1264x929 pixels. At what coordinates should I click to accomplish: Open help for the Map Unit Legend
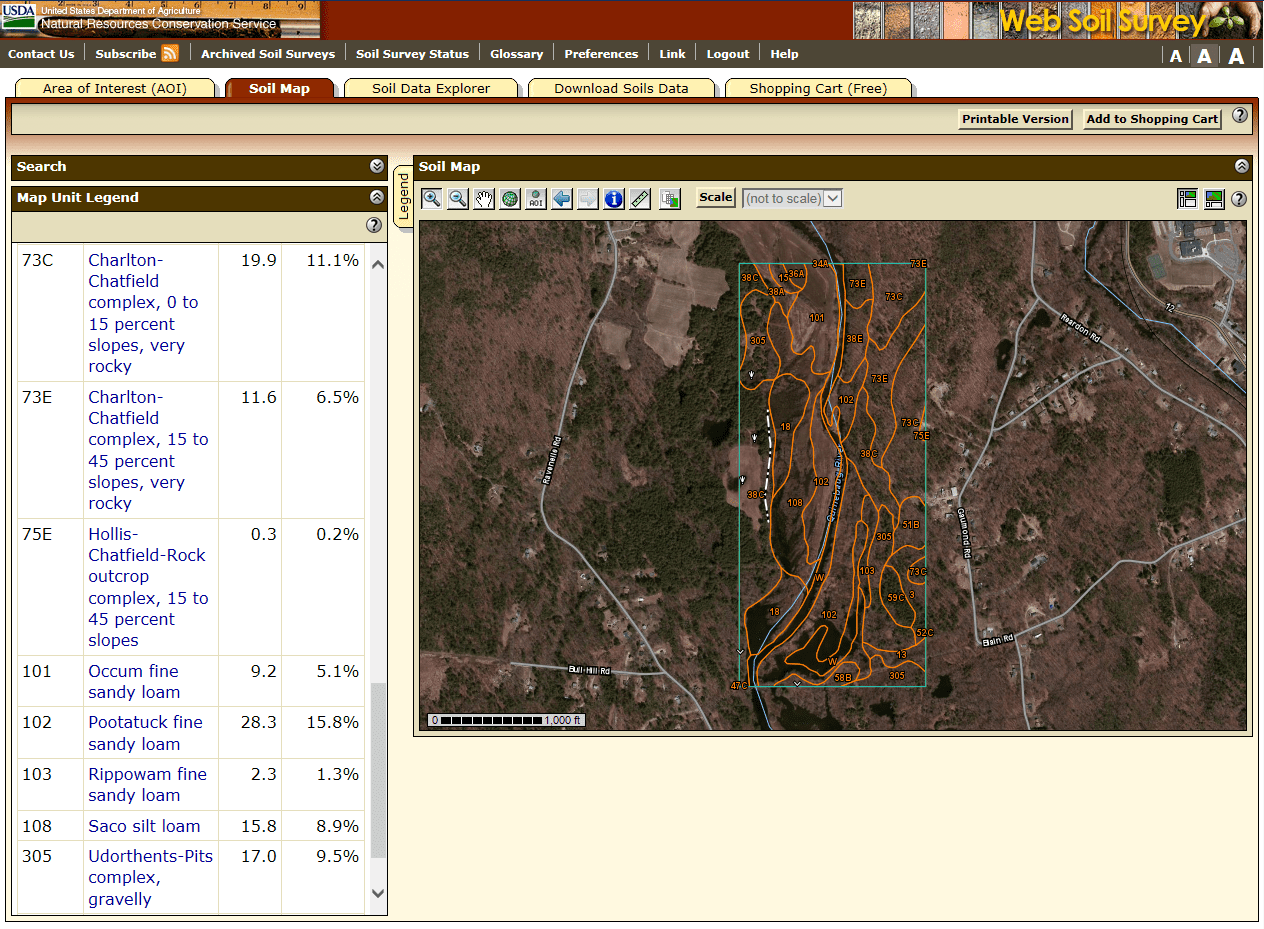pyautogui.click(x=374, y=225)
